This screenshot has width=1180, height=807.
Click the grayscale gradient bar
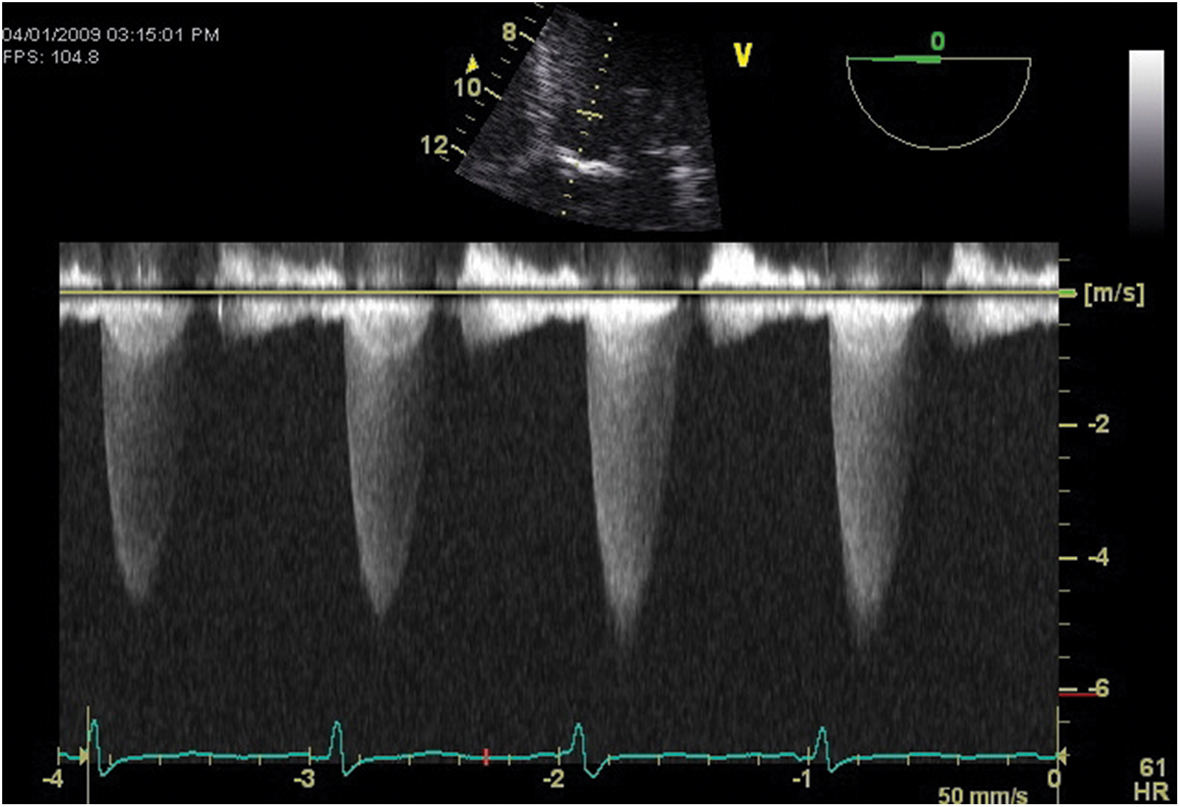coord(1145,140)
